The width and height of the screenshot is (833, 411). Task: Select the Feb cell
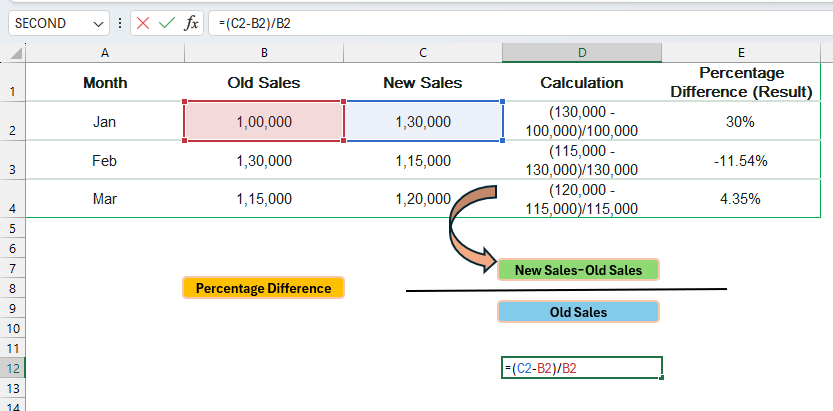(x=105, y=160)
